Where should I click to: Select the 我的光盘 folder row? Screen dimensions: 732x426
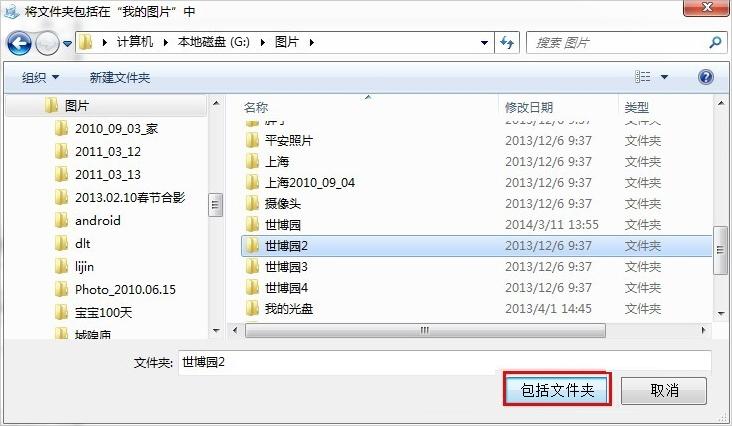point(476,309)
